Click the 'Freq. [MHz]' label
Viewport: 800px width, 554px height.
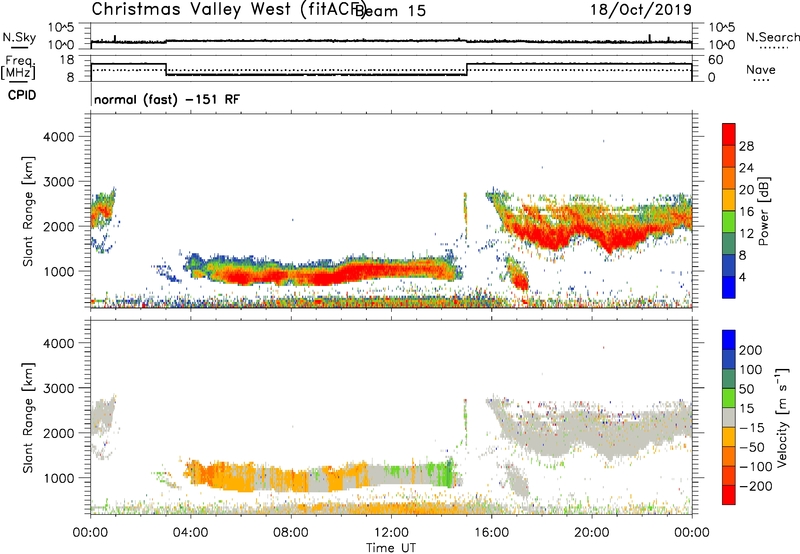[x=18, y=68]
